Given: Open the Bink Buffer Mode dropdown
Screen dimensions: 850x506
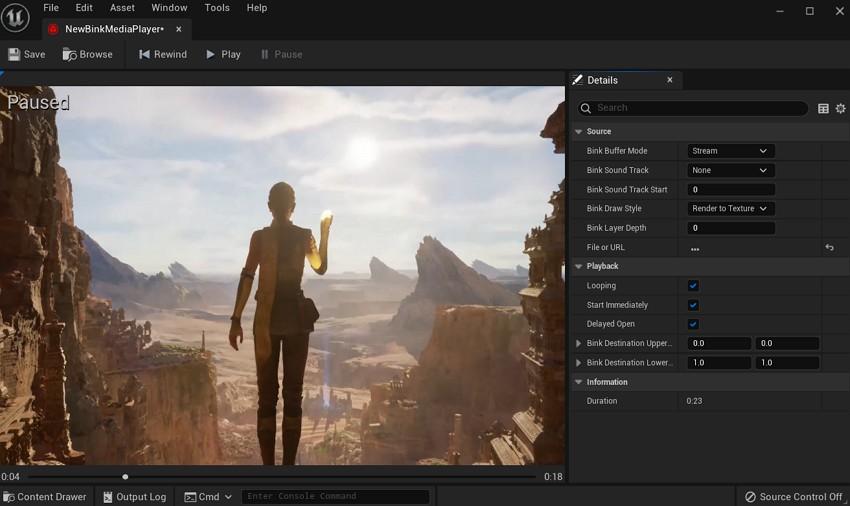Looking at the screenshot, I should click(730, 151).
